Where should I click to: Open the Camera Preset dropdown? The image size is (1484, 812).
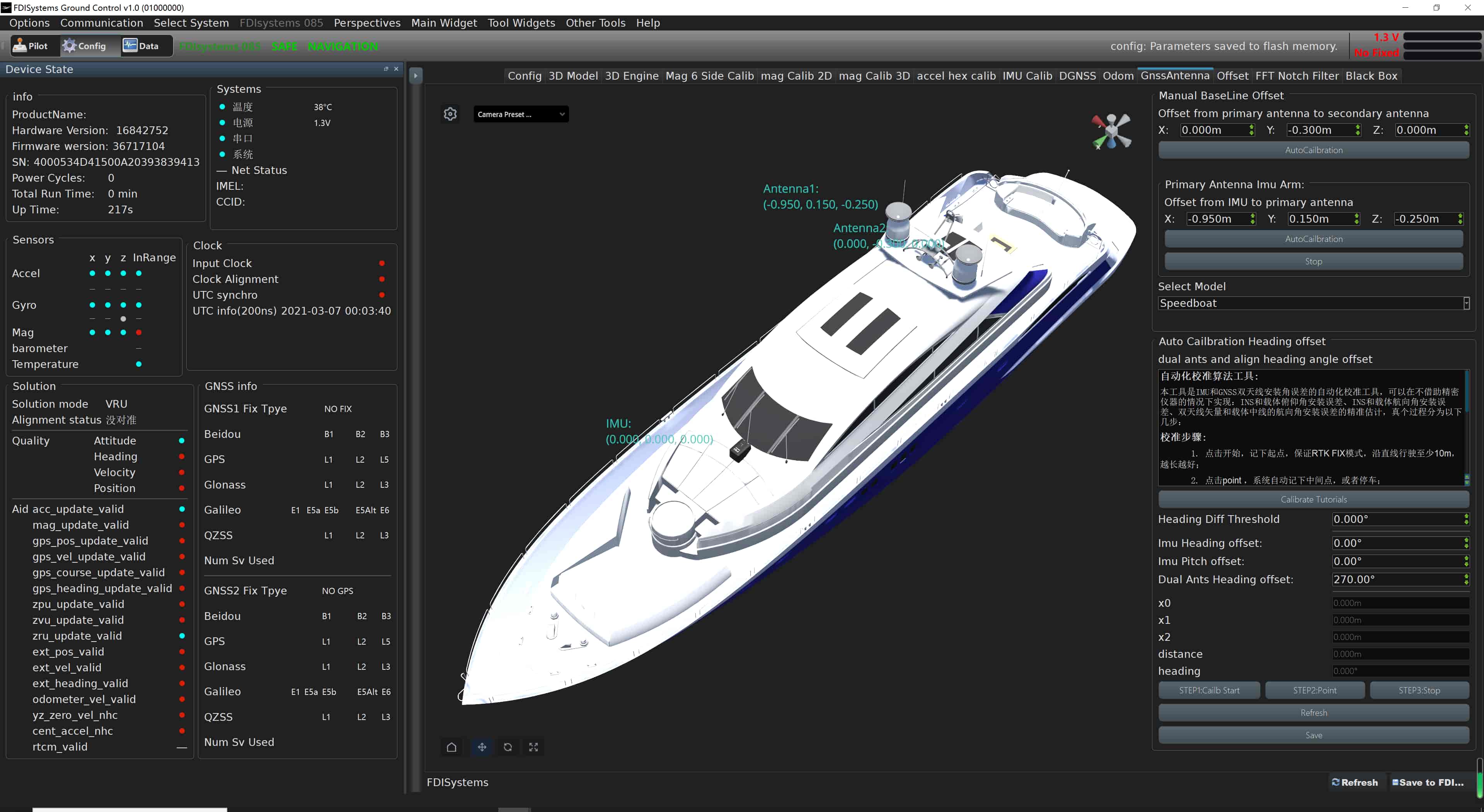pos(521,114)
